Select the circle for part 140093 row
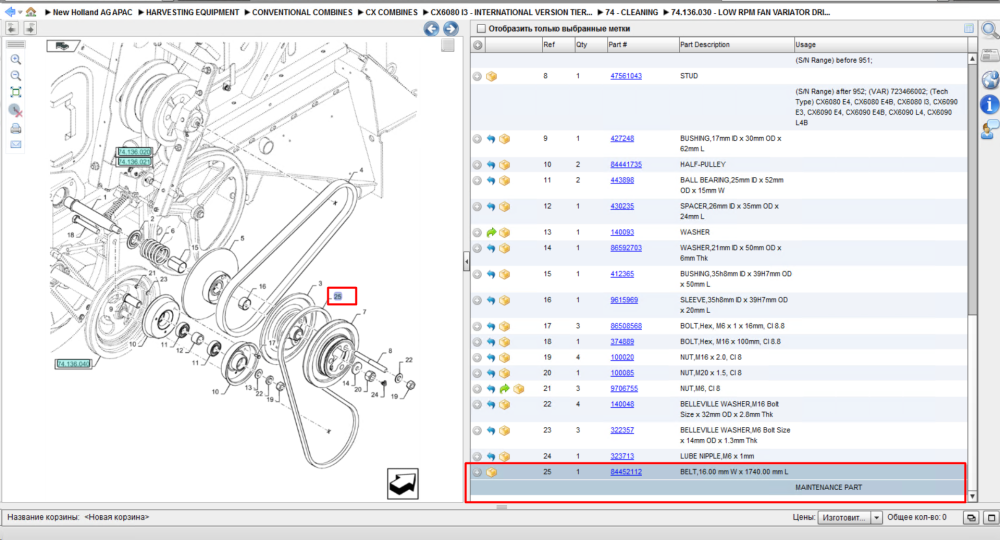The height and width of the screenshot is (540, 1000). [x=477, y=233]
